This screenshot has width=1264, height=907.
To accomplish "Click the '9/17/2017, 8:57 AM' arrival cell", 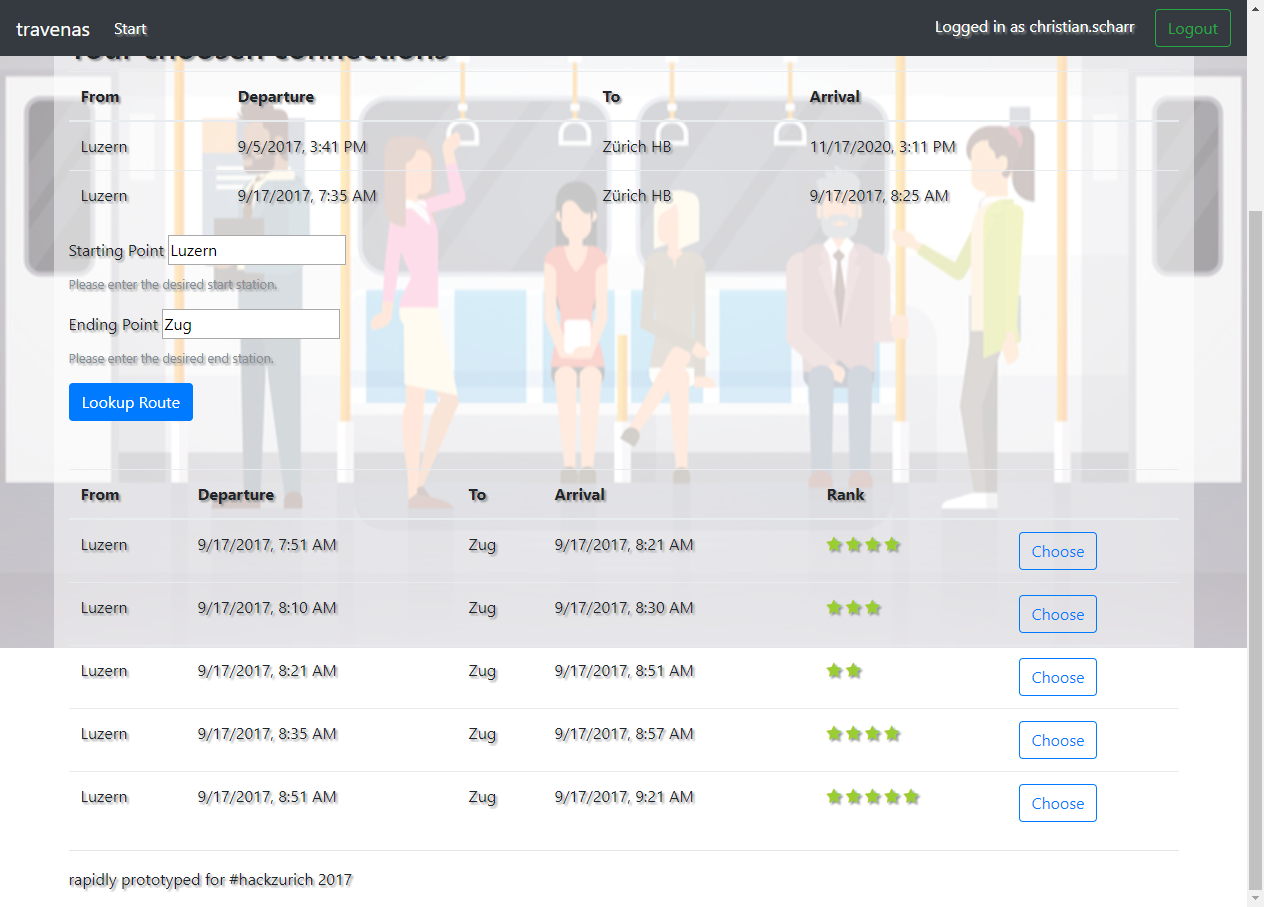I will [x=624, y=734].
